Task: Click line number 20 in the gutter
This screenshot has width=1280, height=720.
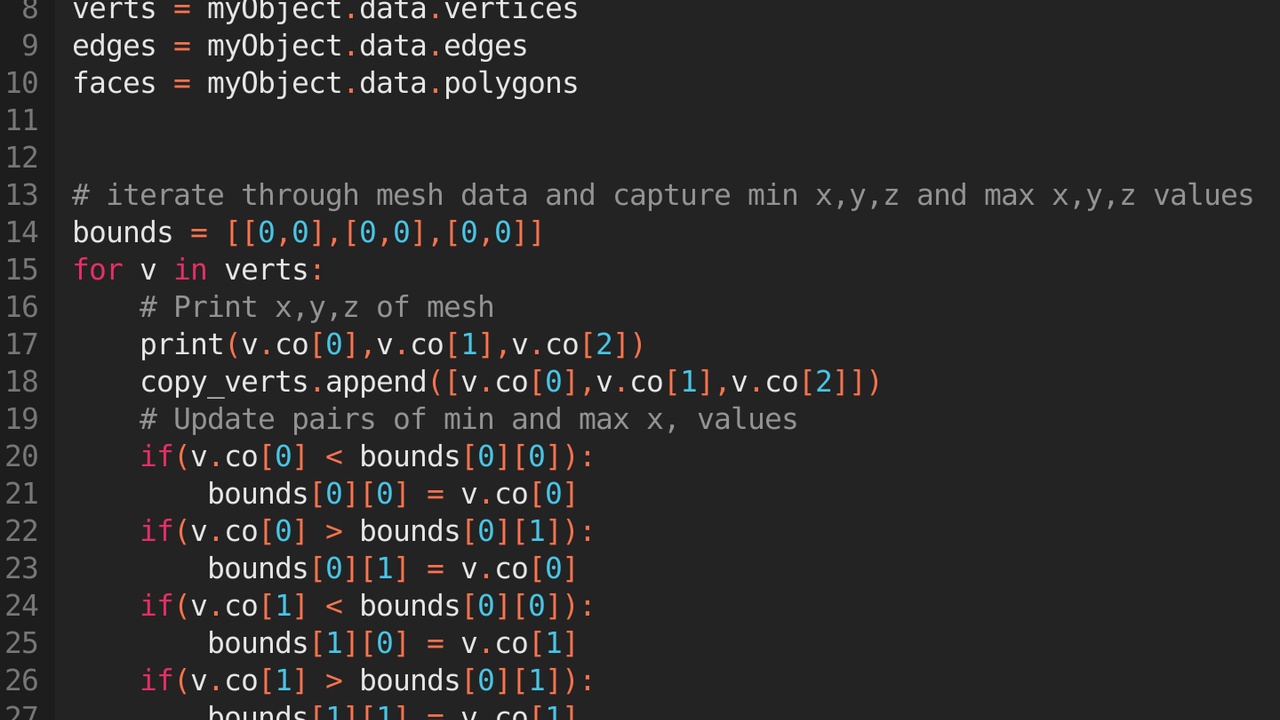Action: click(22, 457)
